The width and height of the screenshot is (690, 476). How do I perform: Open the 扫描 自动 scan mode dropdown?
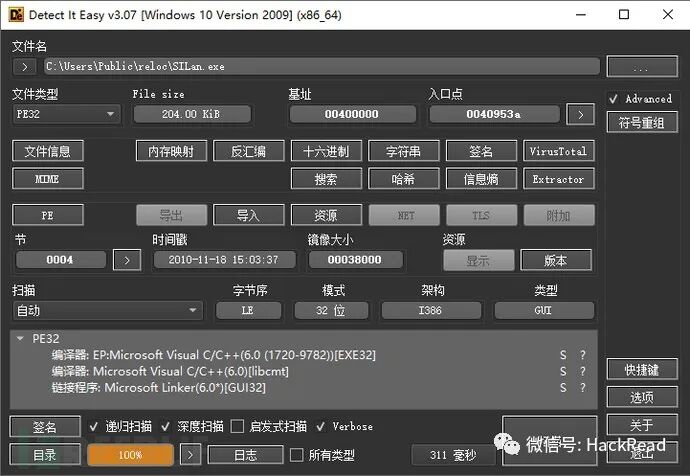click(x=108, y=311)
